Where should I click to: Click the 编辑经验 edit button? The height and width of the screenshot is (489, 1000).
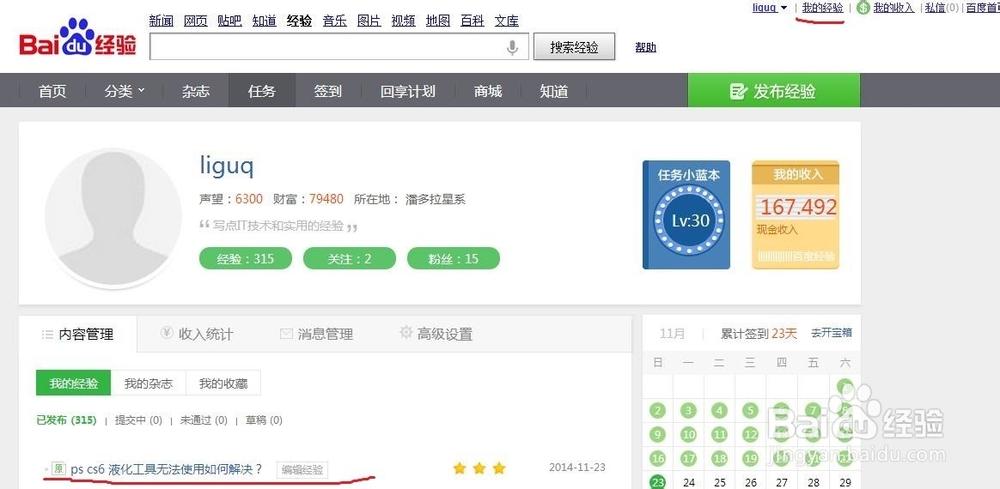[303, 471]
